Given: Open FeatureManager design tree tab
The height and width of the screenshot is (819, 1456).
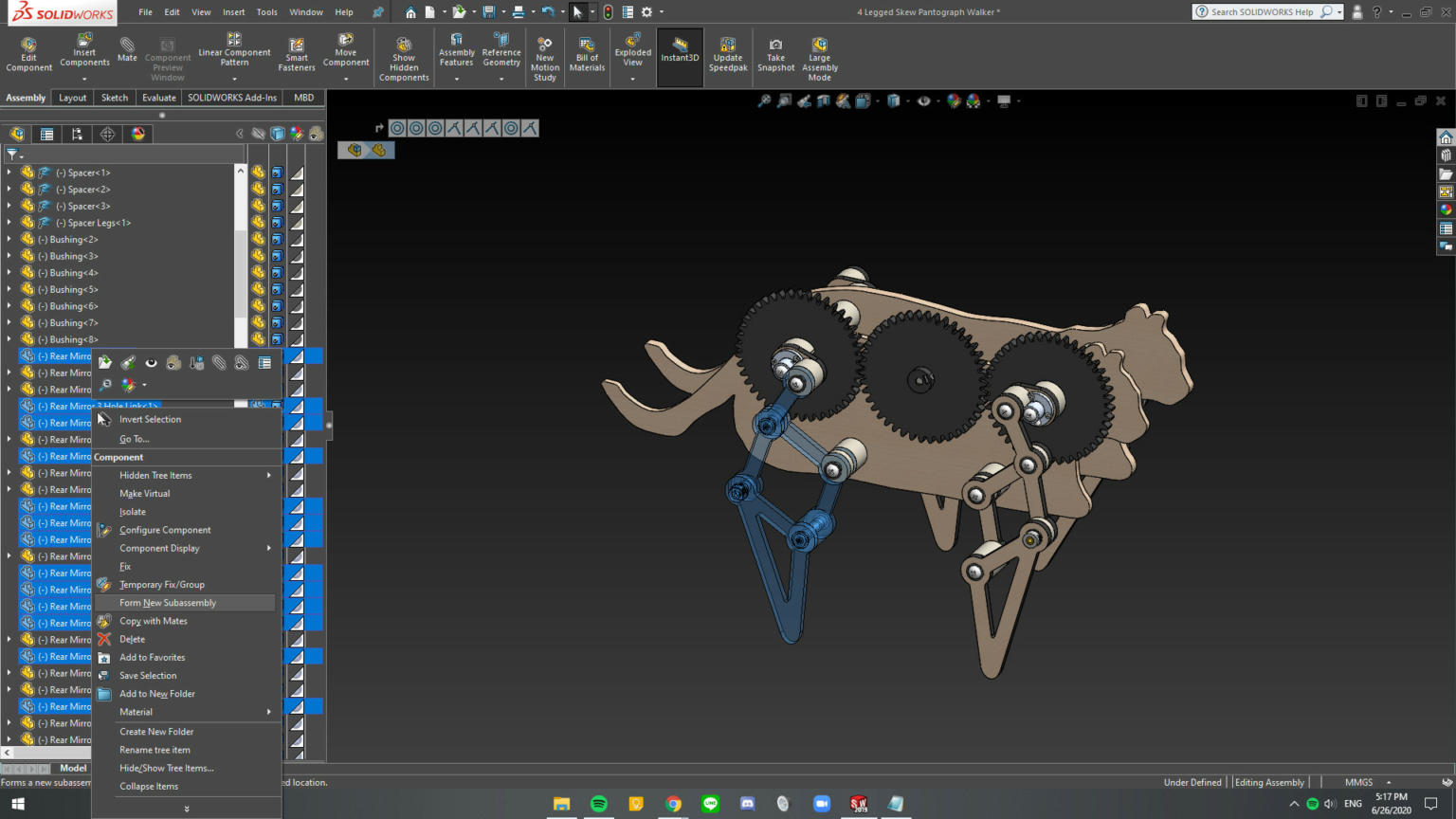Looking at the screenshot, I should (x=17, y=134).
